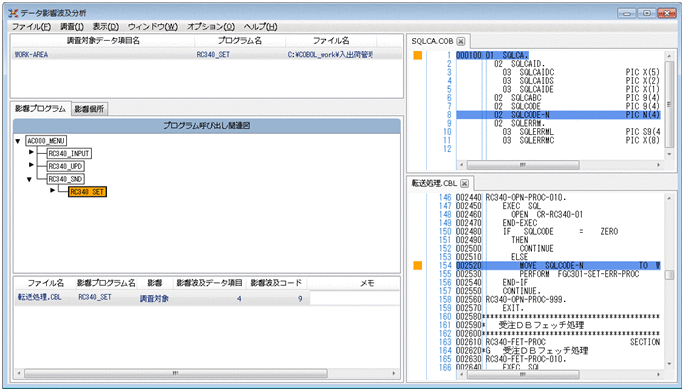685x392 pixels.
Task: Click results table horizontal scrollbar thumb
Action: coord(176,373)
